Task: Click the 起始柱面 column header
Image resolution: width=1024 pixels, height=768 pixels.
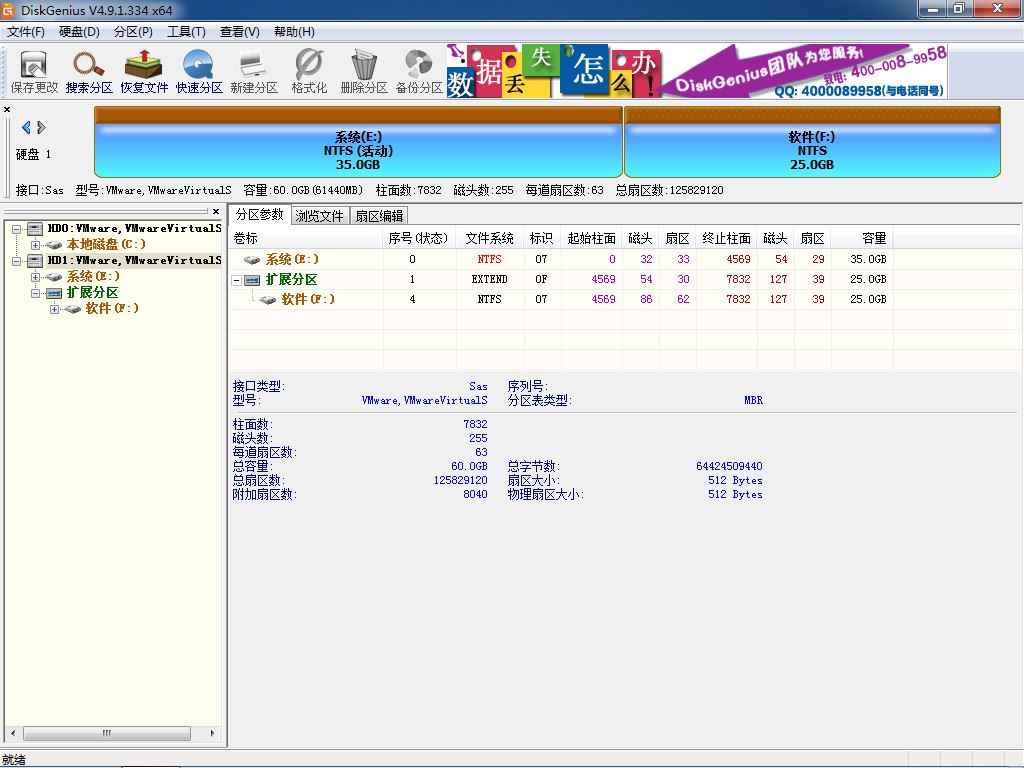Action: pos(591,238)
